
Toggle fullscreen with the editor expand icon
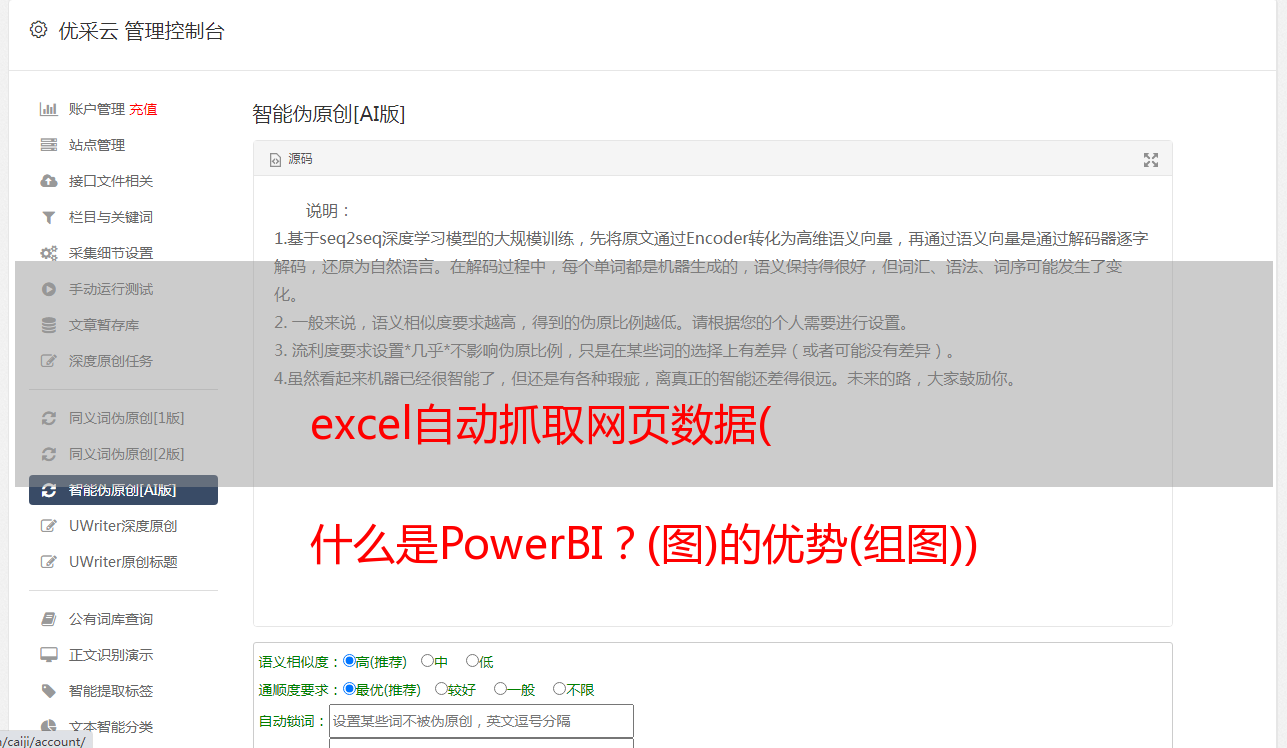click(1151, 160)
